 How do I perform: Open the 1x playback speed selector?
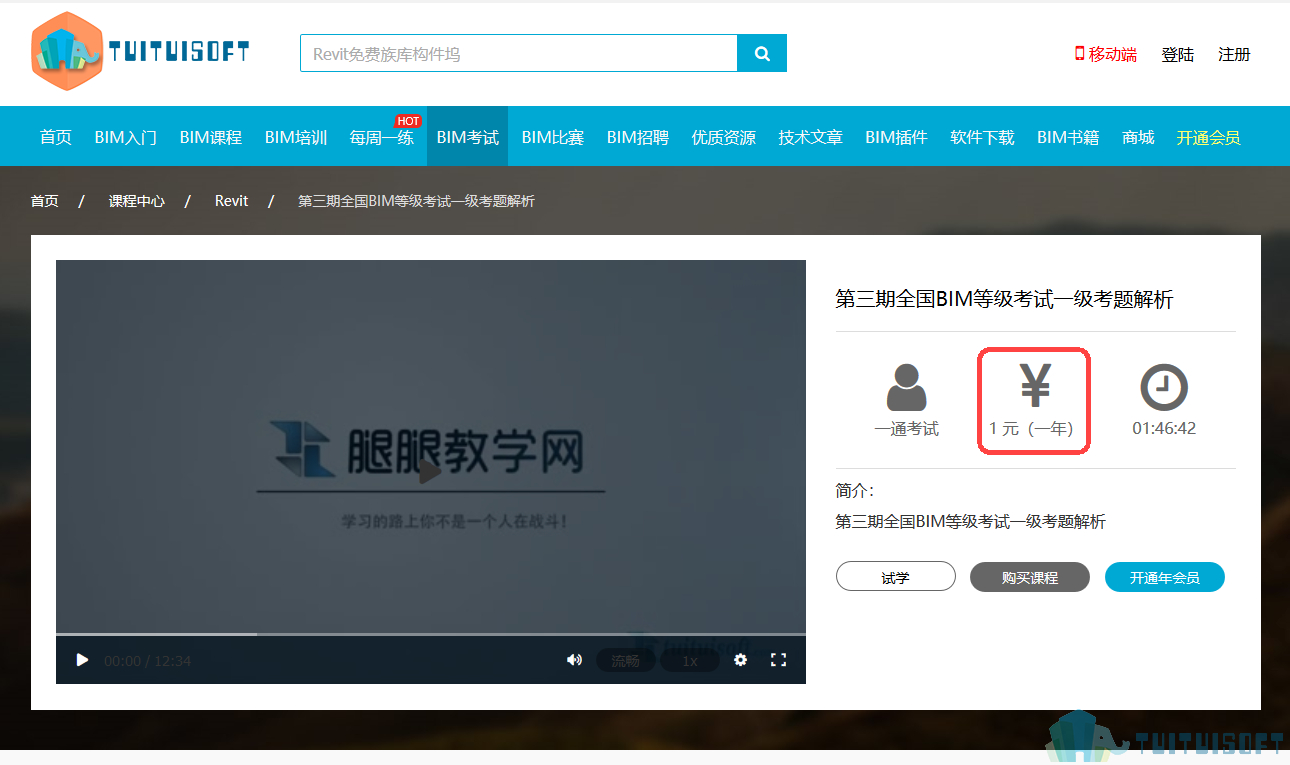pyautogui.click(x=690, y=661)
